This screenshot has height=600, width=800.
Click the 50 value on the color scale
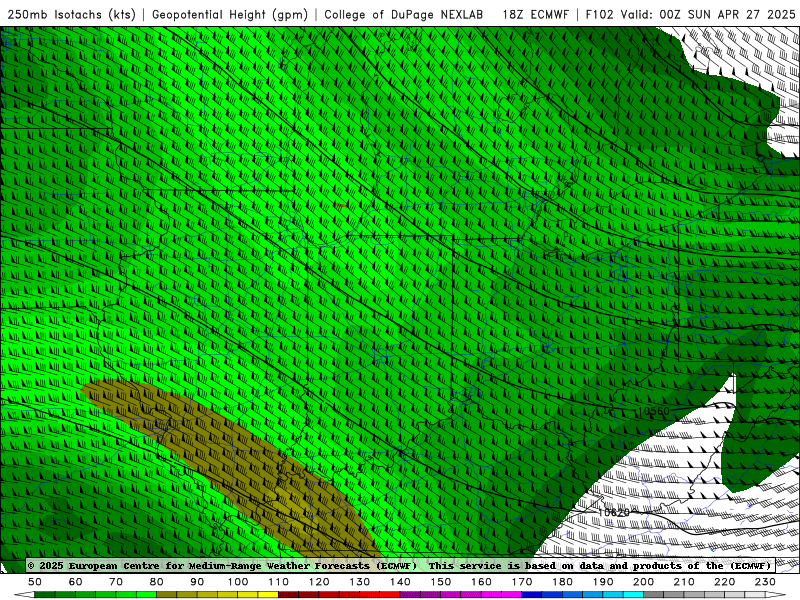click(x=35, y=582)
